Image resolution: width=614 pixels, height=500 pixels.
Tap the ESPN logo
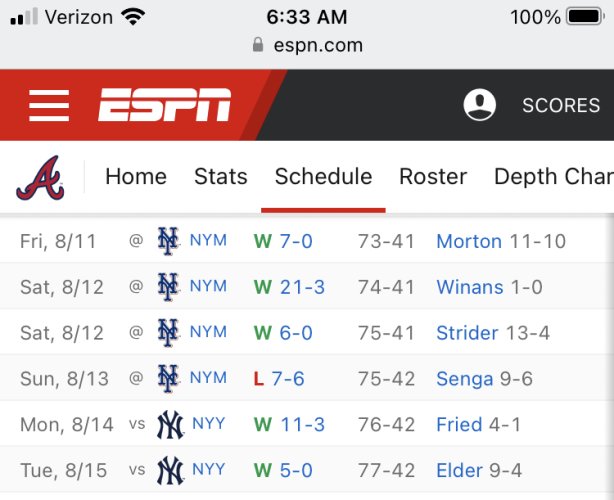pyautogui.click(x=165, y=105)
